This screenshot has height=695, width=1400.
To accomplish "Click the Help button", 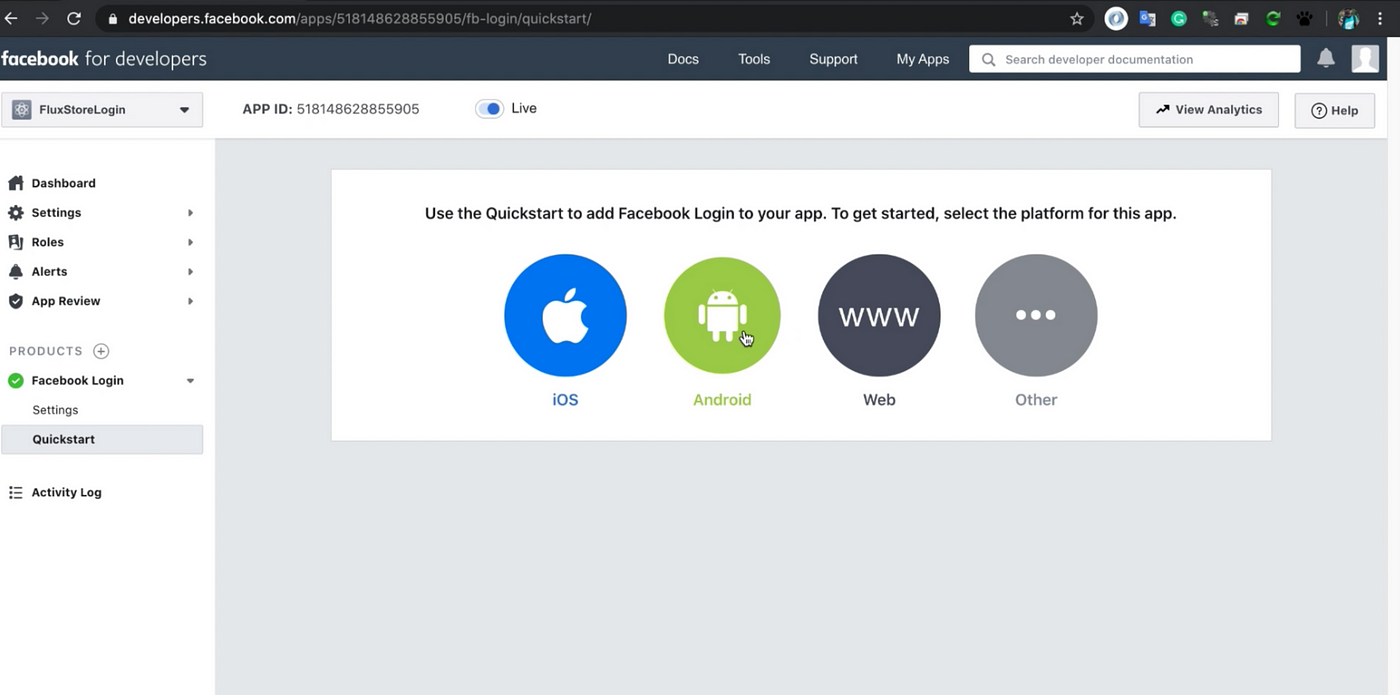I will point(1334,110).
